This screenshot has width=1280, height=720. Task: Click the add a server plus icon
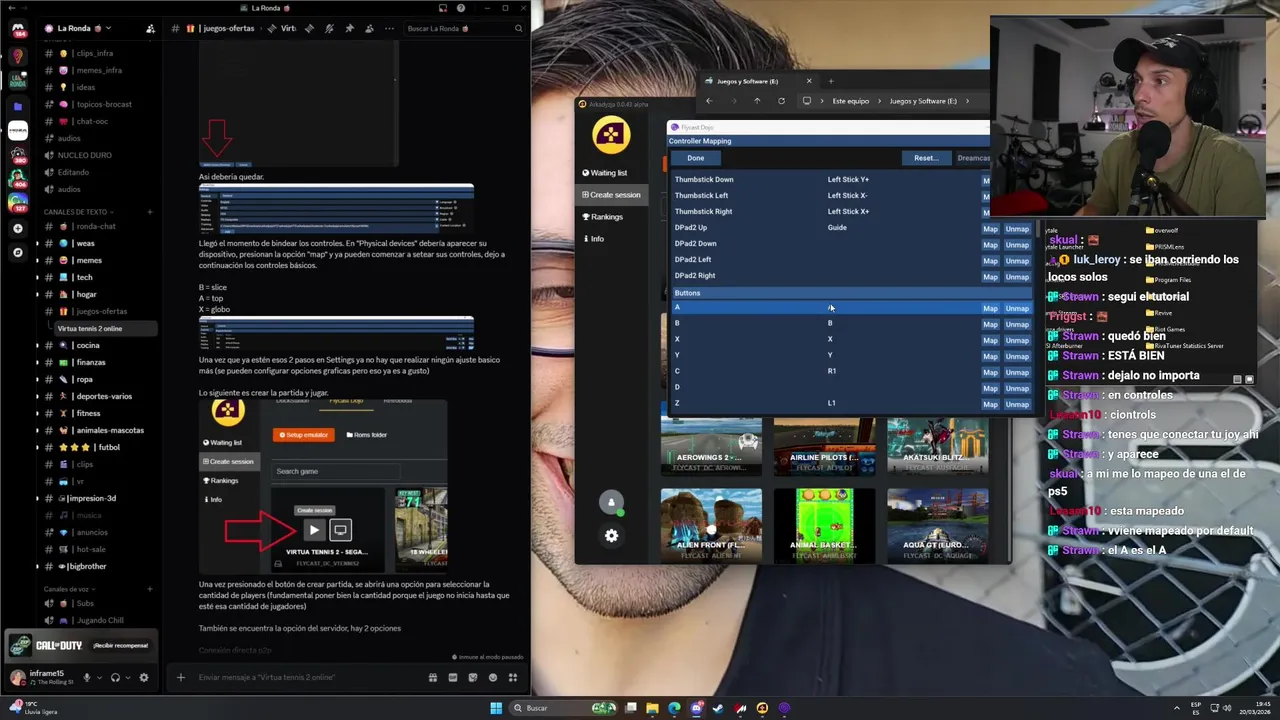[x=17, y=228]
